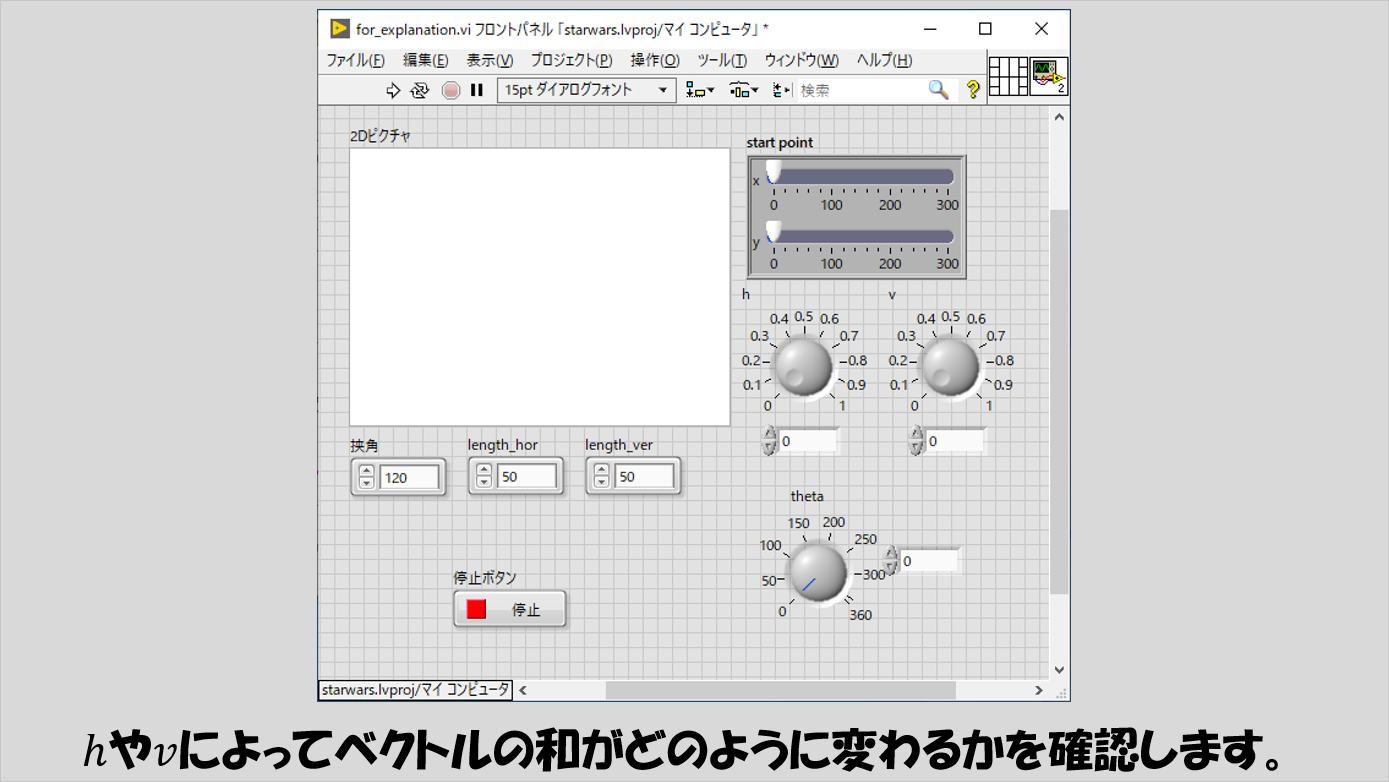
Task: Expand the Align Objects dropdown
Action: point(700,90)
